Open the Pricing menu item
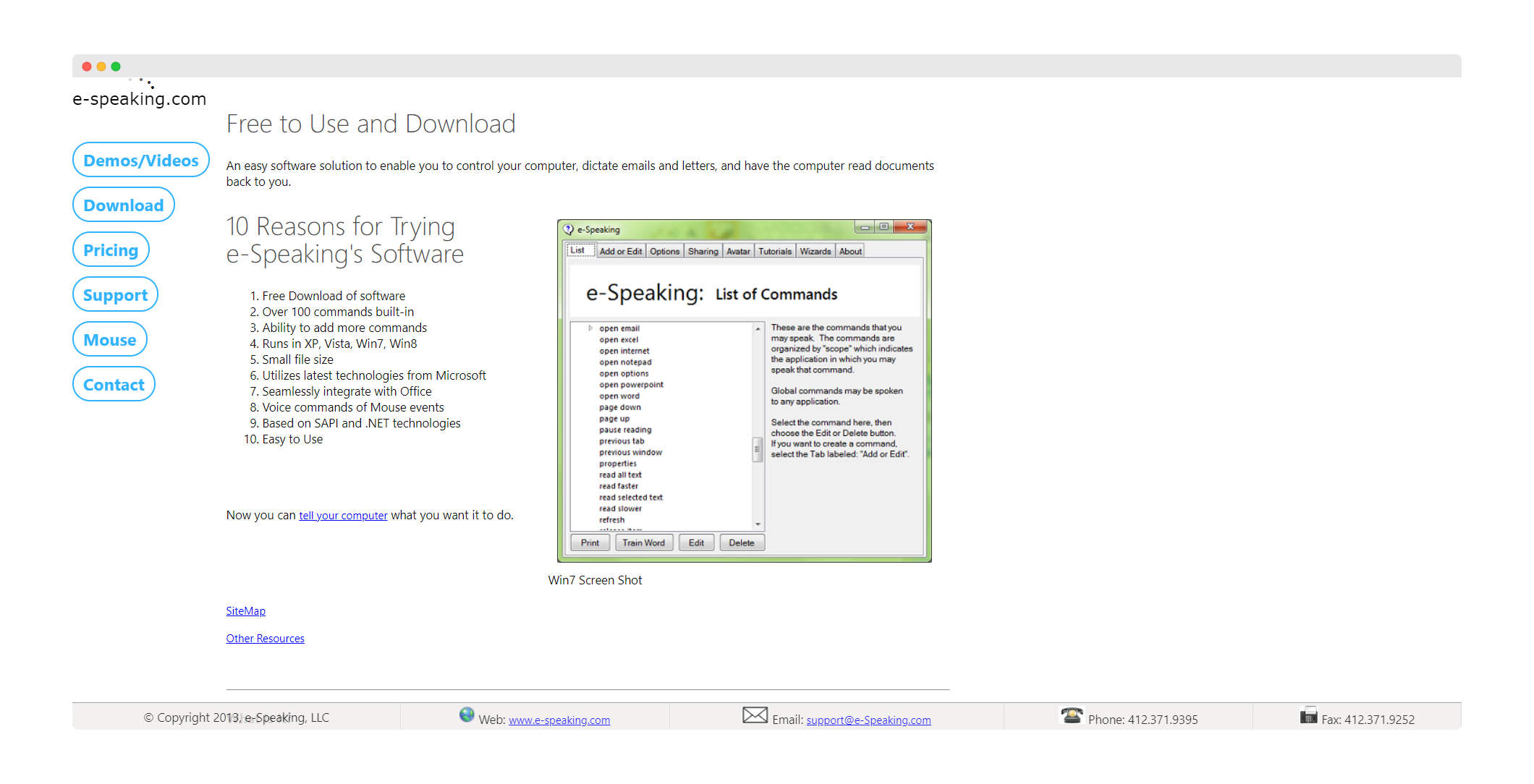The height and width of the screenshot is (784, 1534). coord(111,250)
